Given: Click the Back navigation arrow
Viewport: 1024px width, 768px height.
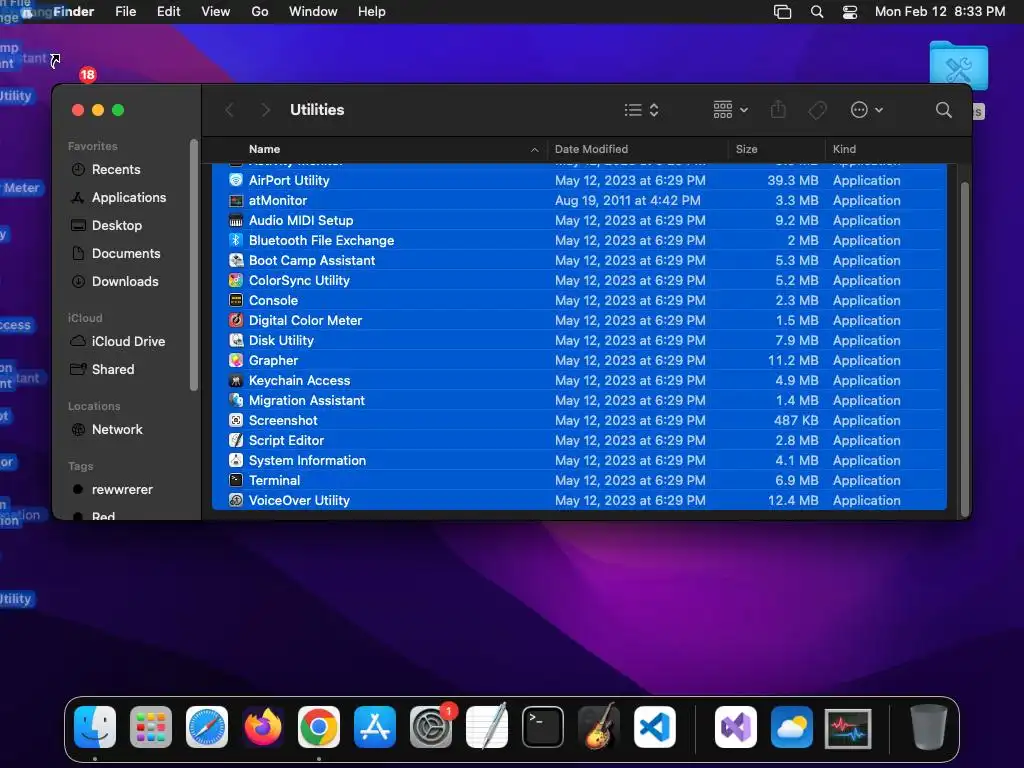Looking at the screenshot, I should (229, 110).
